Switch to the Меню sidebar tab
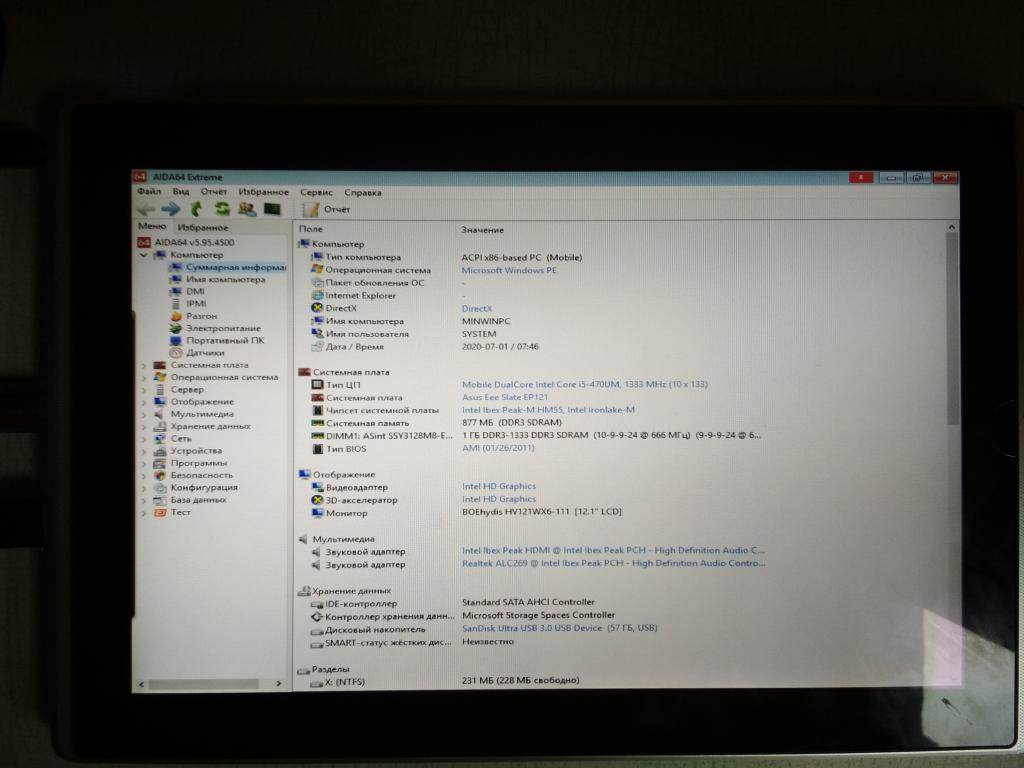This screenshot has height=768, width=1024. (x=152, y=226)
